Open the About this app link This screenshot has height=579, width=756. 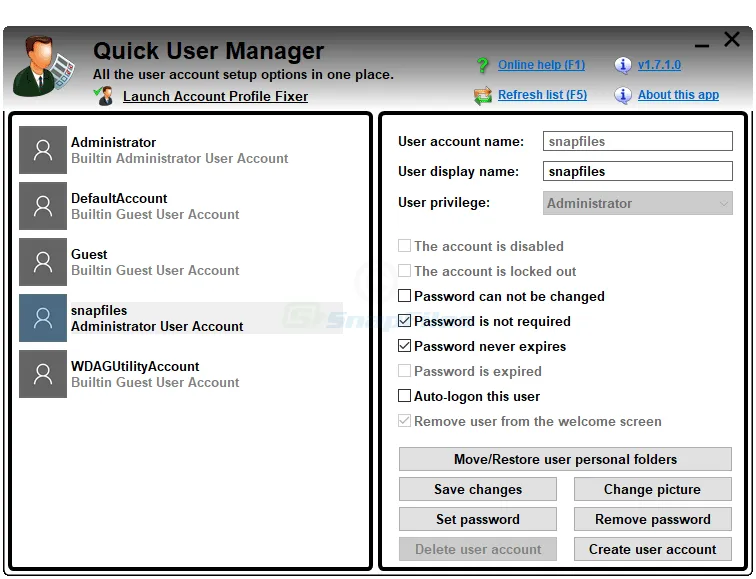tap(678, 95)
